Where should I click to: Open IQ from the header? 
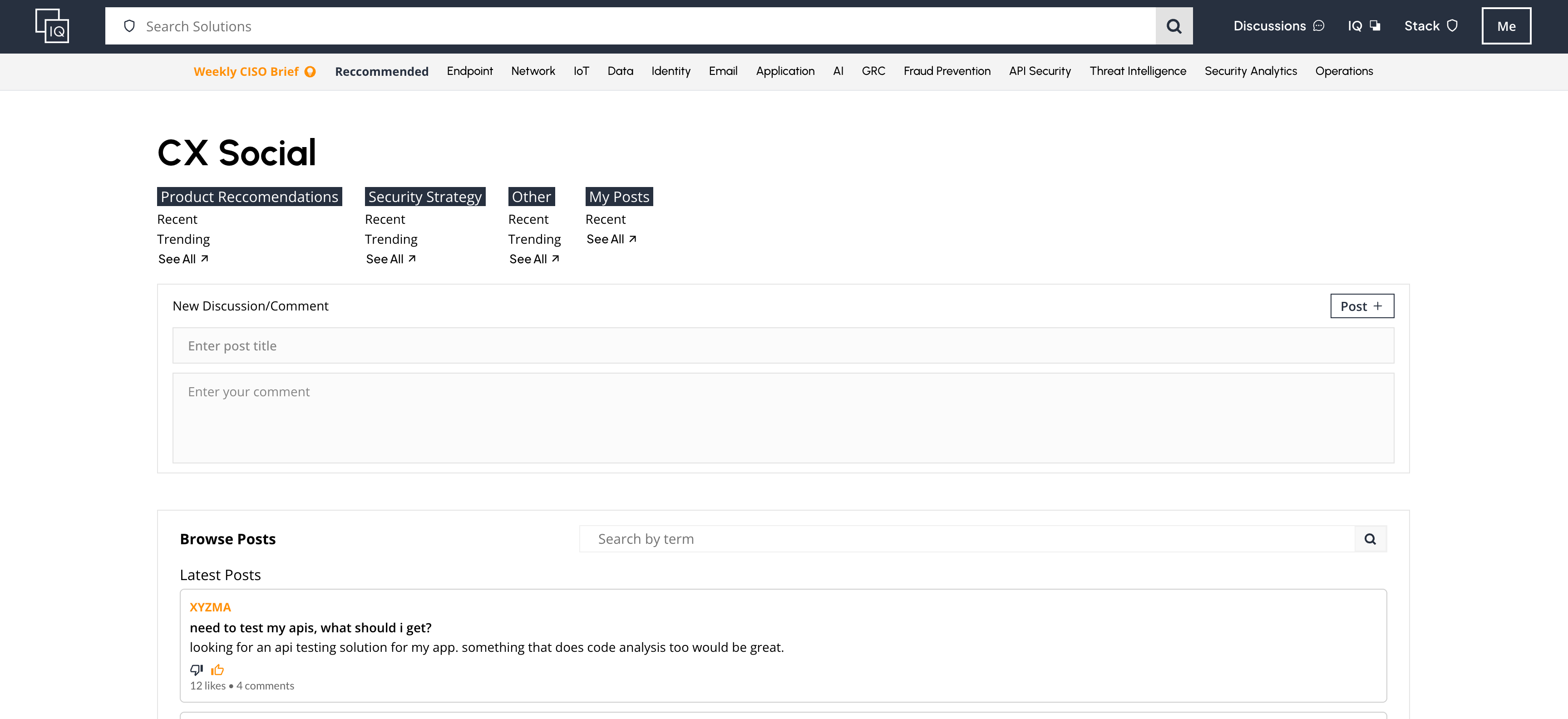tap(1363, 26)
